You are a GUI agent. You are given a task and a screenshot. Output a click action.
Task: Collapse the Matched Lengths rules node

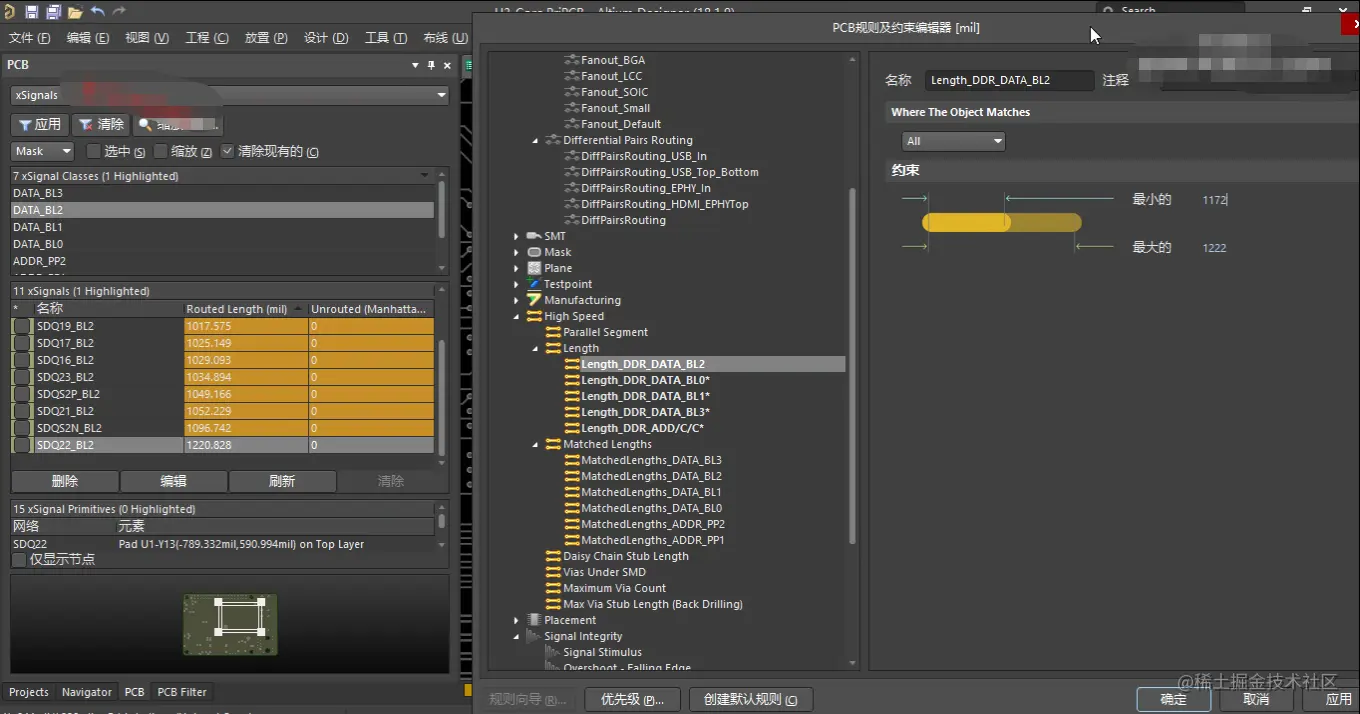[x=536, y=444]
